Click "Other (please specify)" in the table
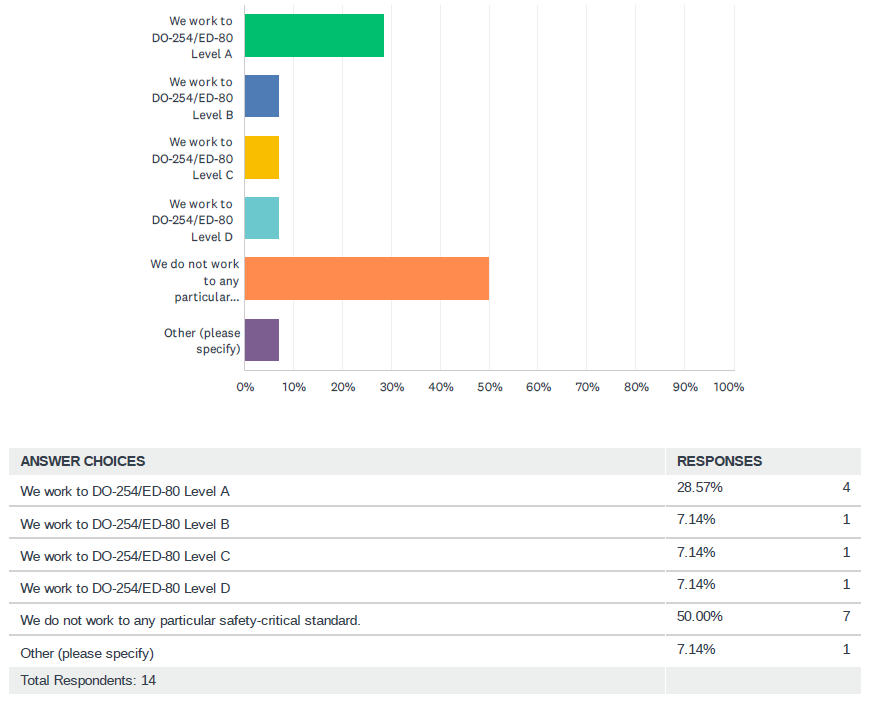The height and width of the screenshot is (705, 872). [x=87, y=653]
